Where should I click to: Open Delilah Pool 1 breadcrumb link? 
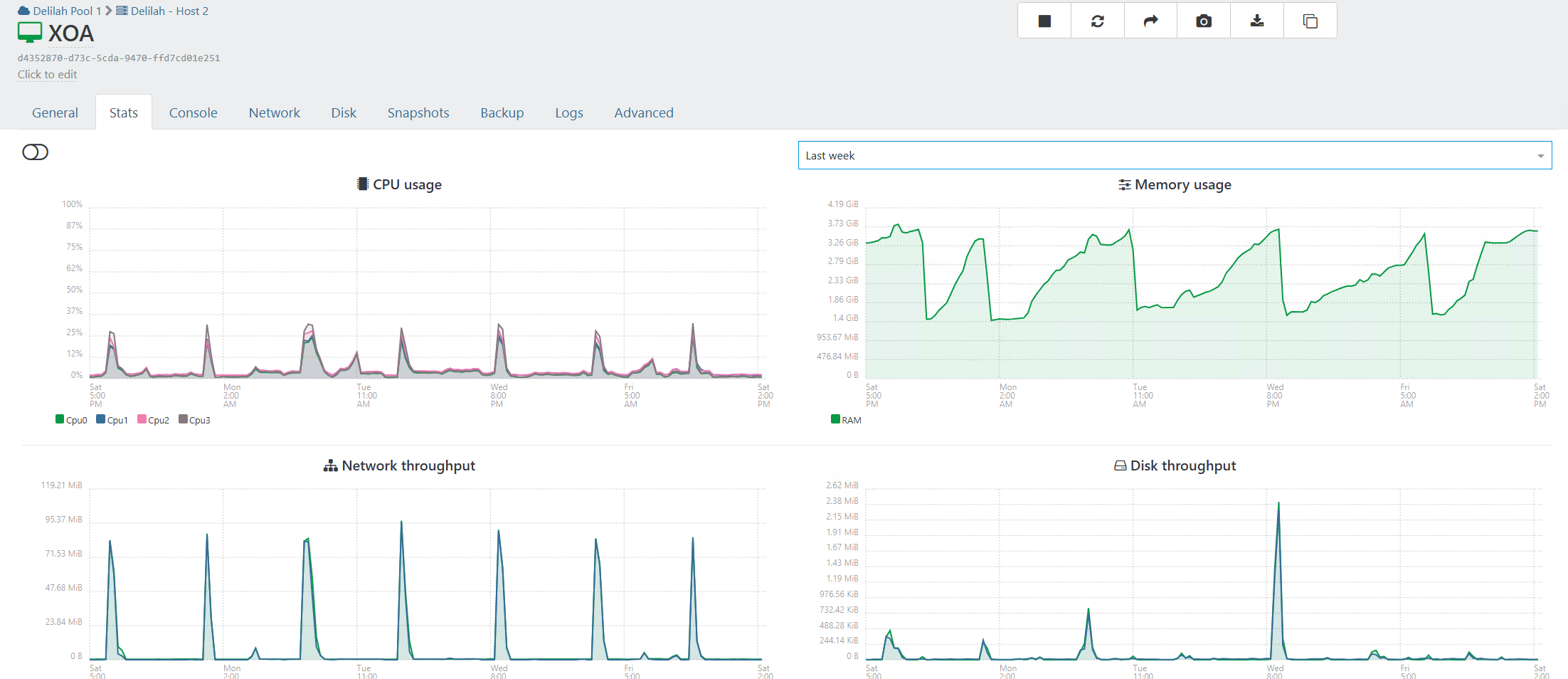pos(67,11)
